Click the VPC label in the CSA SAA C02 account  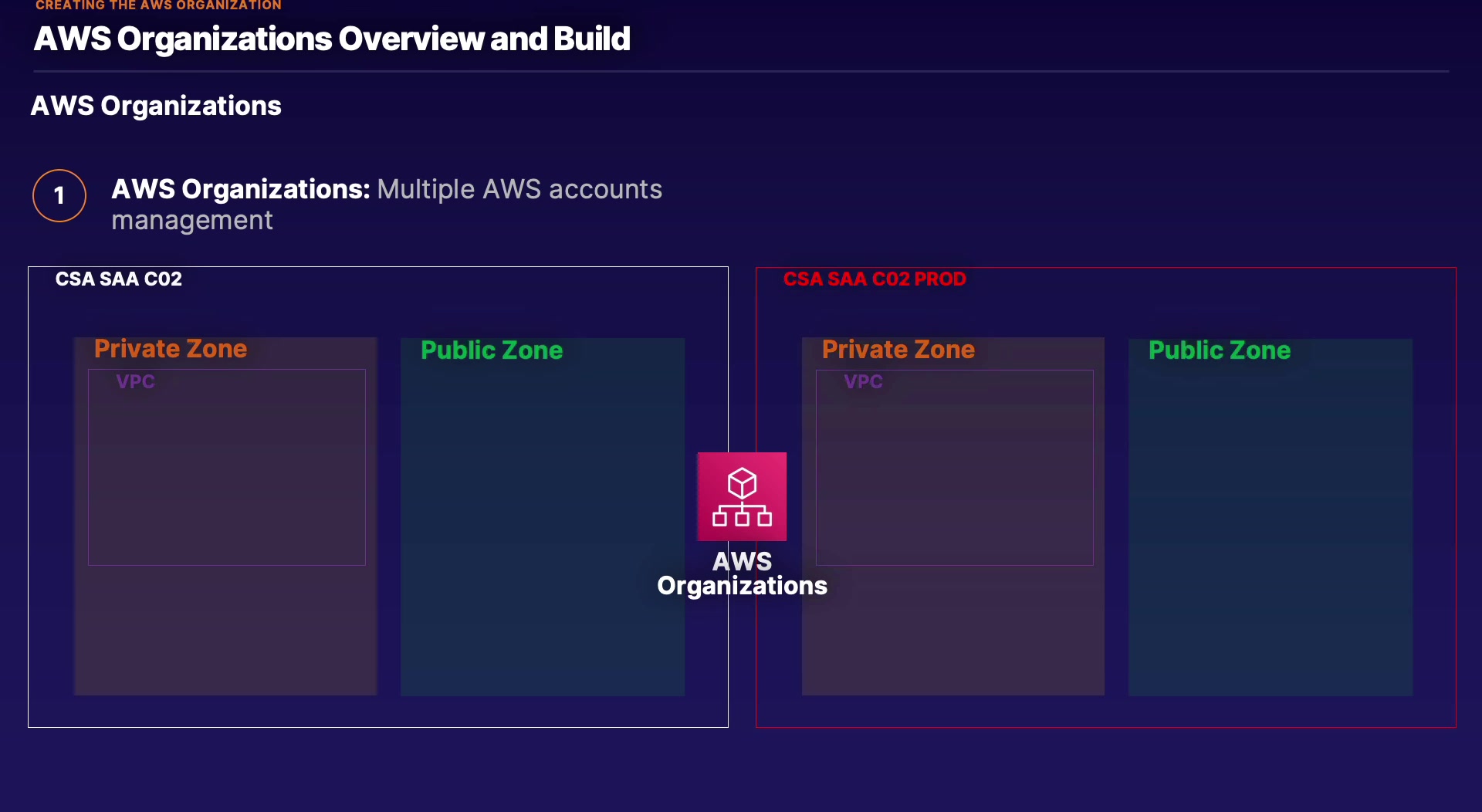(135, 381)
